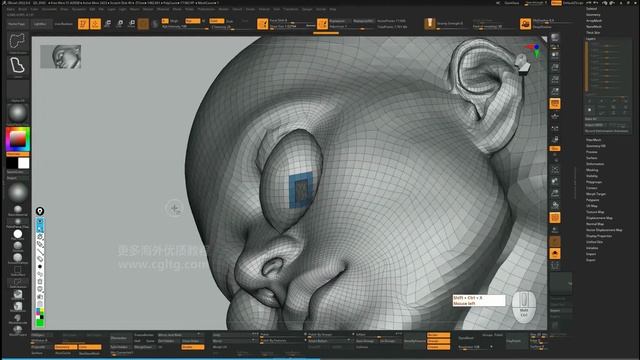This screenshot has width=640, height=360.
Task: Toggle Edit mode button
Action: tap(83, 24)
